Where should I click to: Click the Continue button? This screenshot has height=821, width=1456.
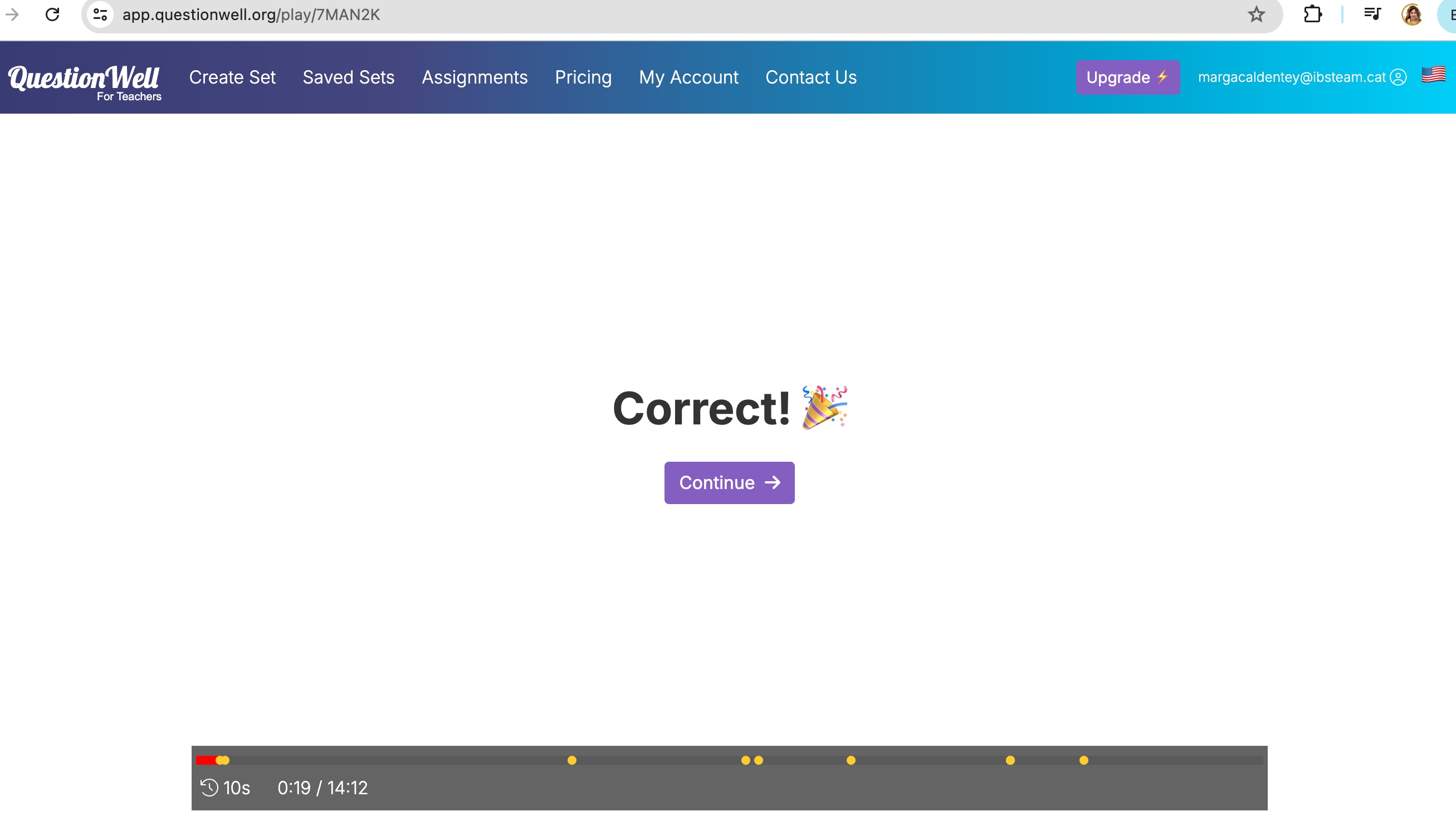(729, 482)
